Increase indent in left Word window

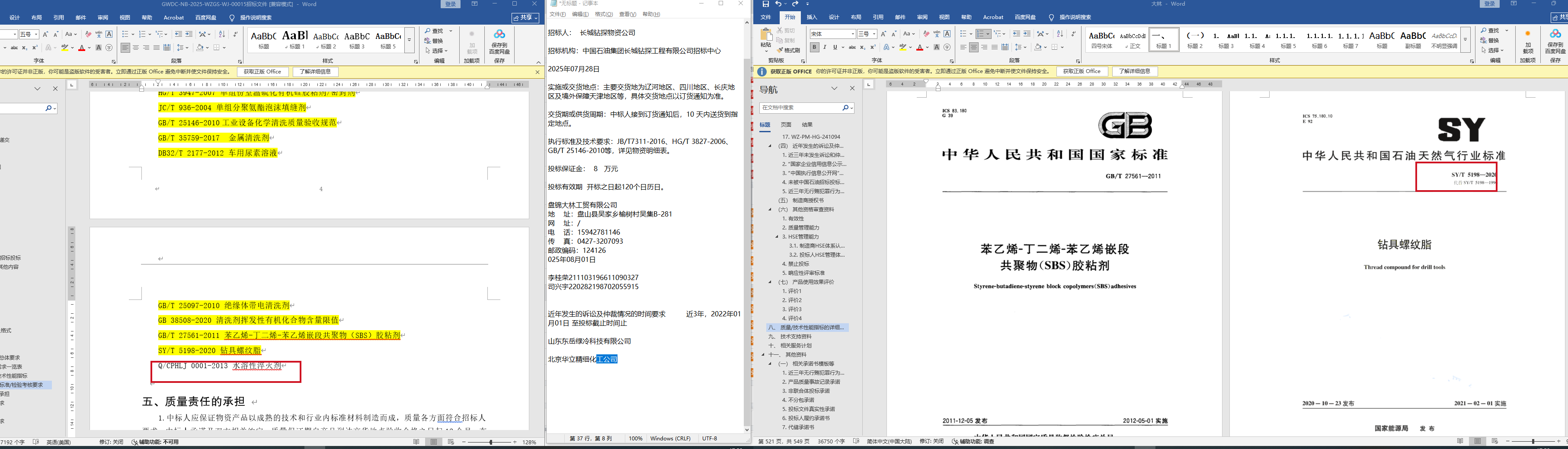coord(189,34)
